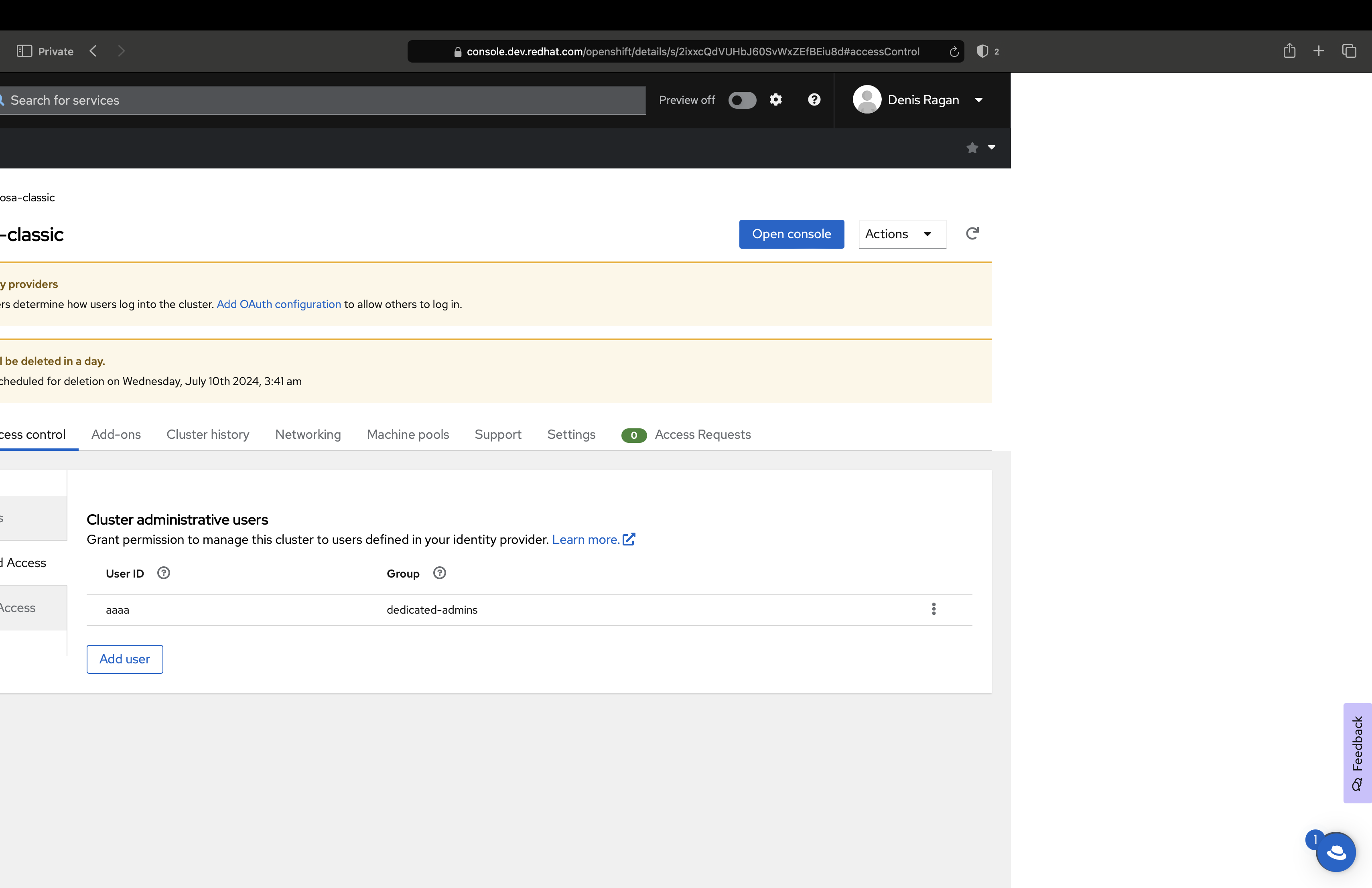Expand the Actions dropdown

(x=901, y=234)
